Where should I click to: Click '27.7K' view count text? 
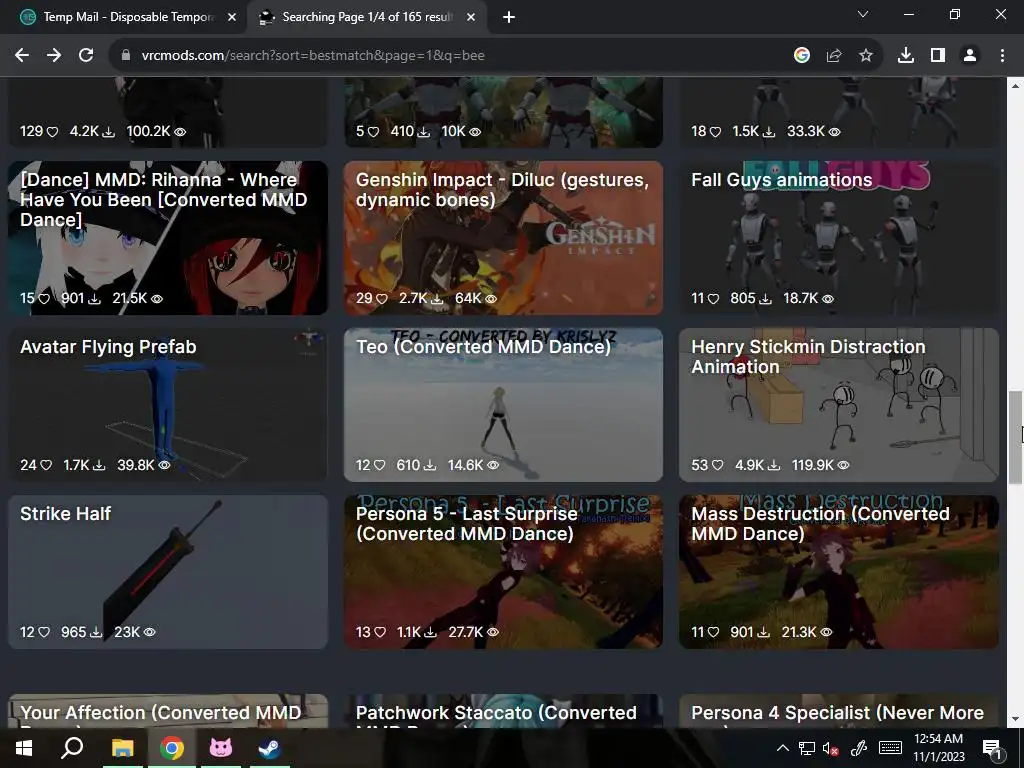point(466,633)
